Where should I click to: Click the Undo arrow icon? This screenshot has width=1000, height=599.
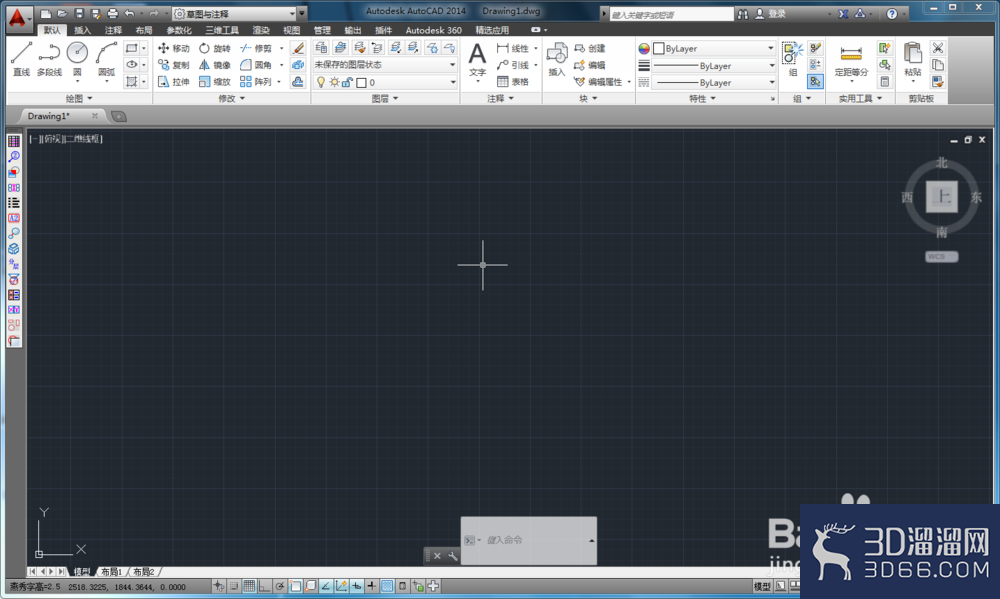click(129, 13)
